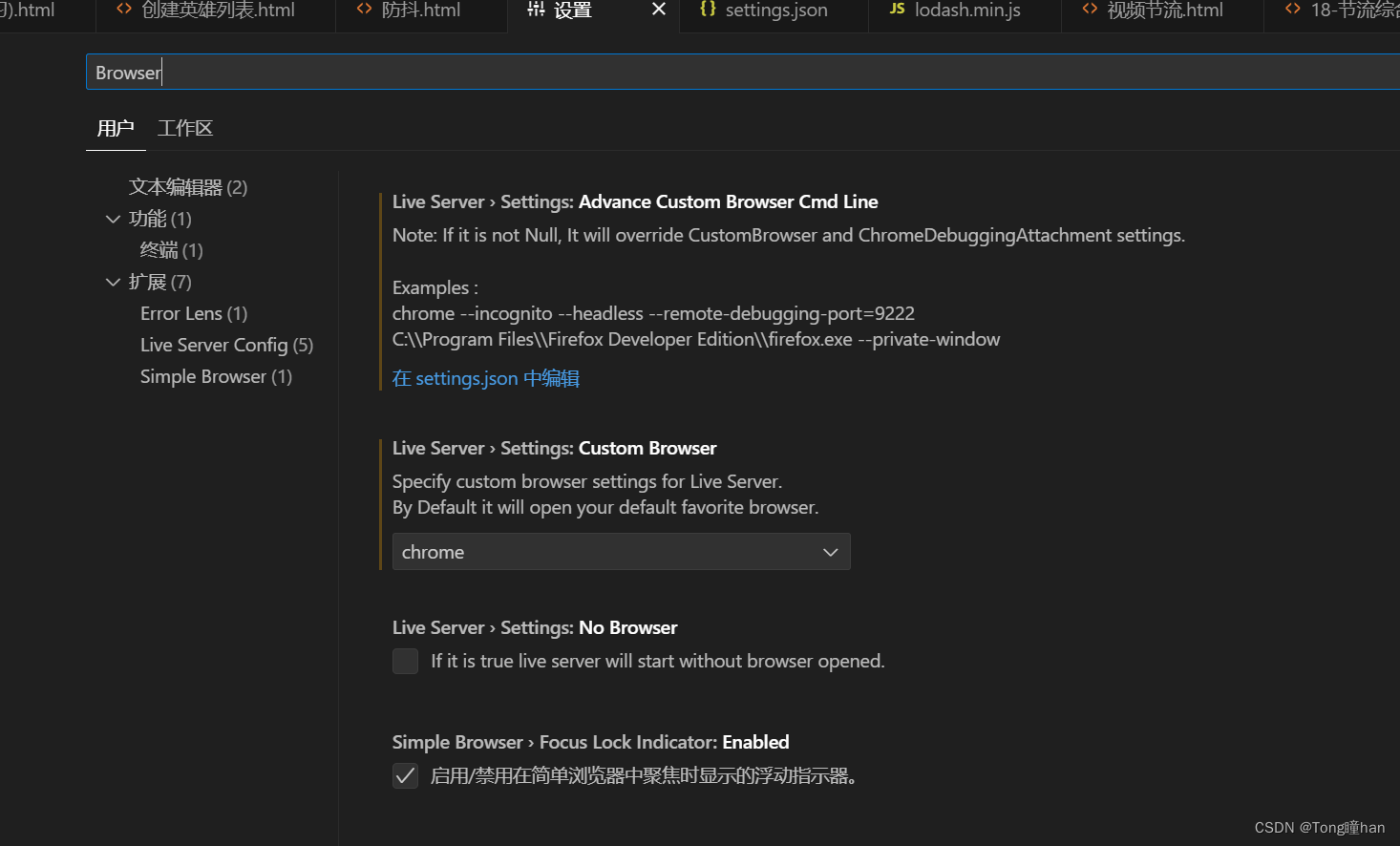The image size is (1400, 846).
Task: Click the HTML icon on 18-节流综合 tab
Action: point(1292,10)
